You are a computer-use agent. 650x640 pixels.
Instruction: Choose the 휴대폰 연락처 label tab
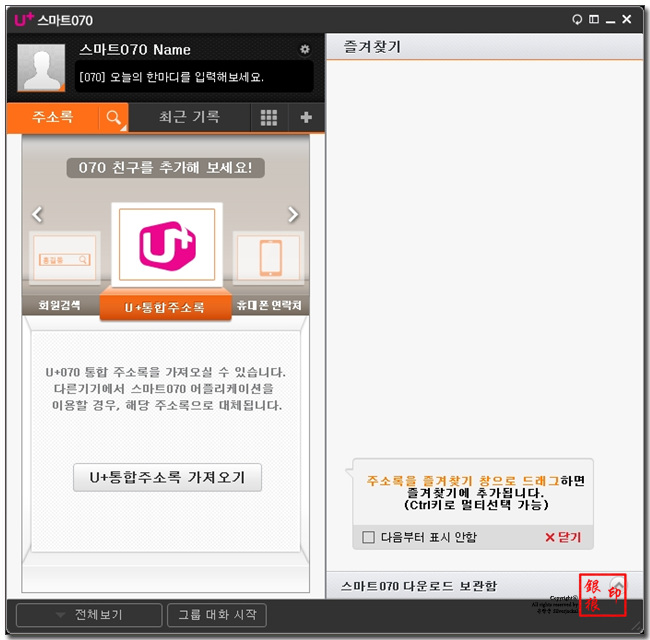[x=269, y=305]
